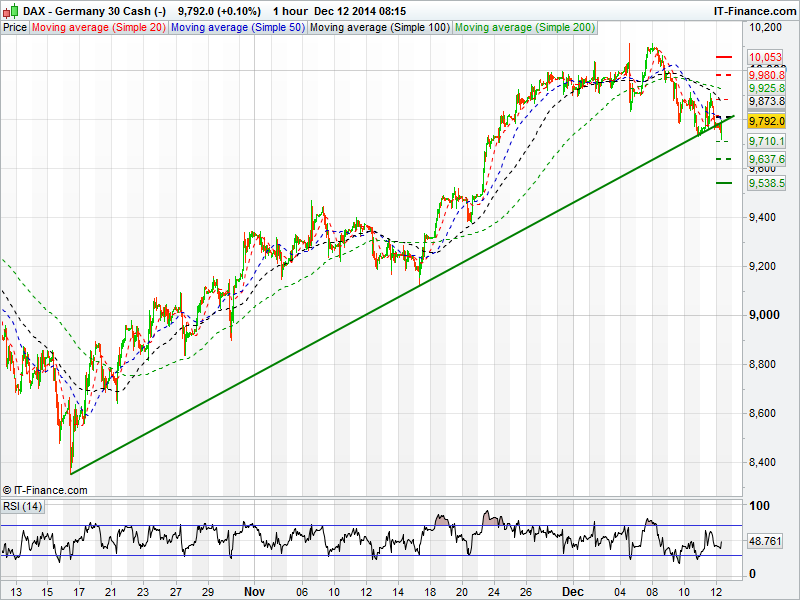Image resolution: width=800 pixels, height=600 pixels.
Task: Click the 48.761 RSI value tag
Action: [x=765, y=540]
